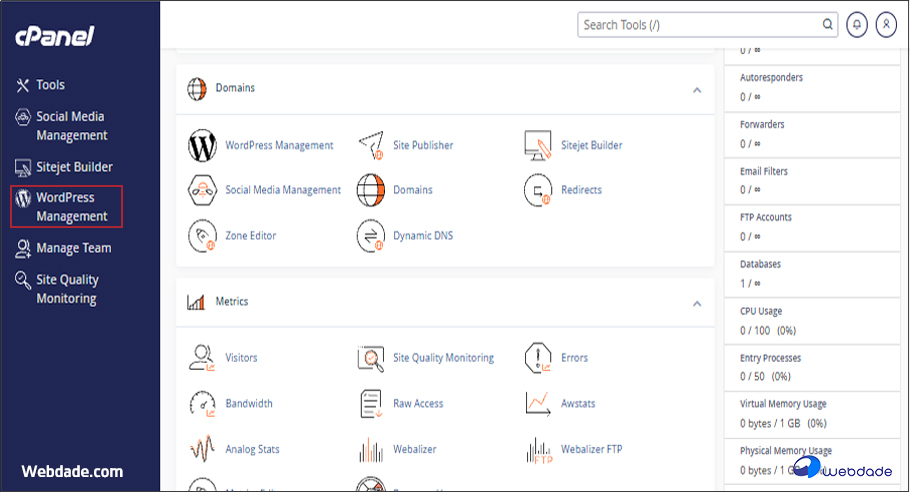The width and height of the screenshot is (910, 492).
Task: Open Manage Team in sidebar
Action: pos(73,248)
